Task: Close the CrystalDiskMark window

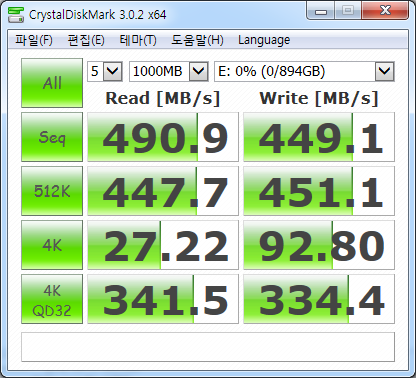Action: [386, 11]
